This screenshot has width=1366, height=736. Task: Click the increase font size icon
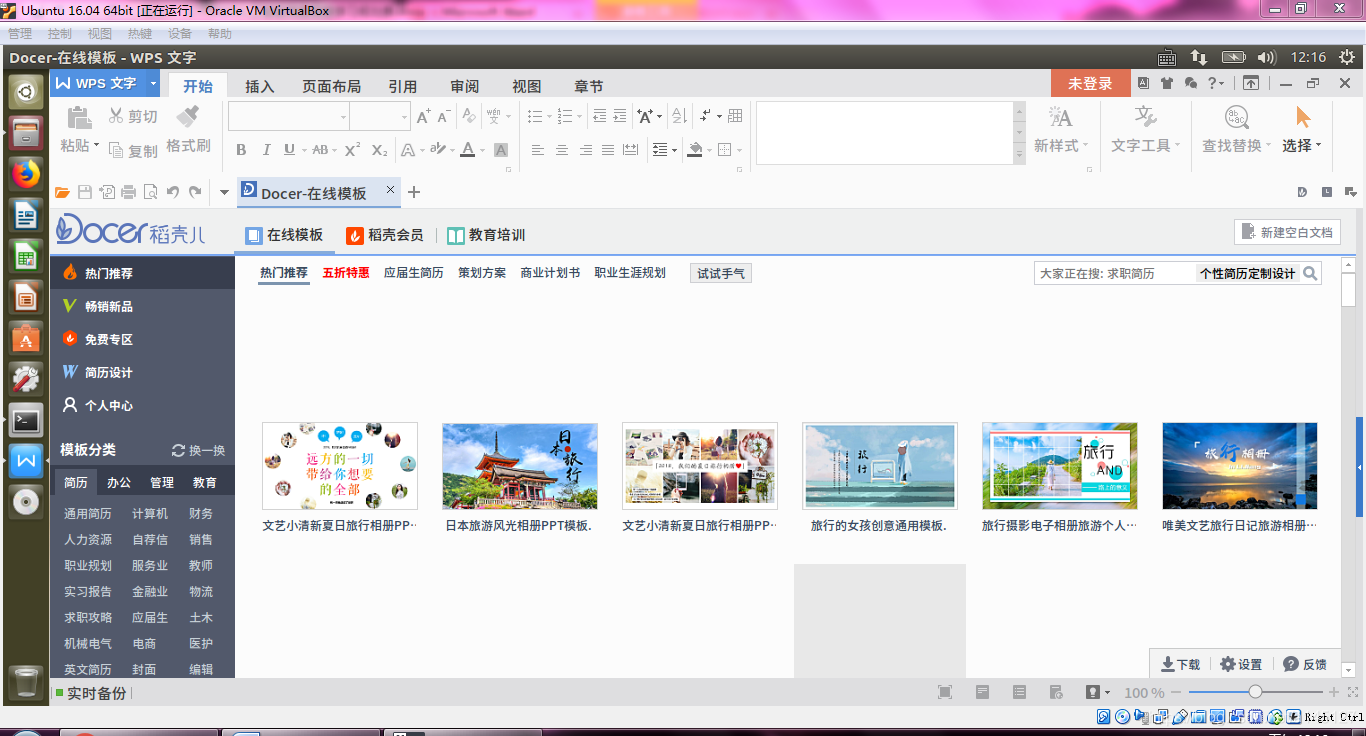click(424, 117)
